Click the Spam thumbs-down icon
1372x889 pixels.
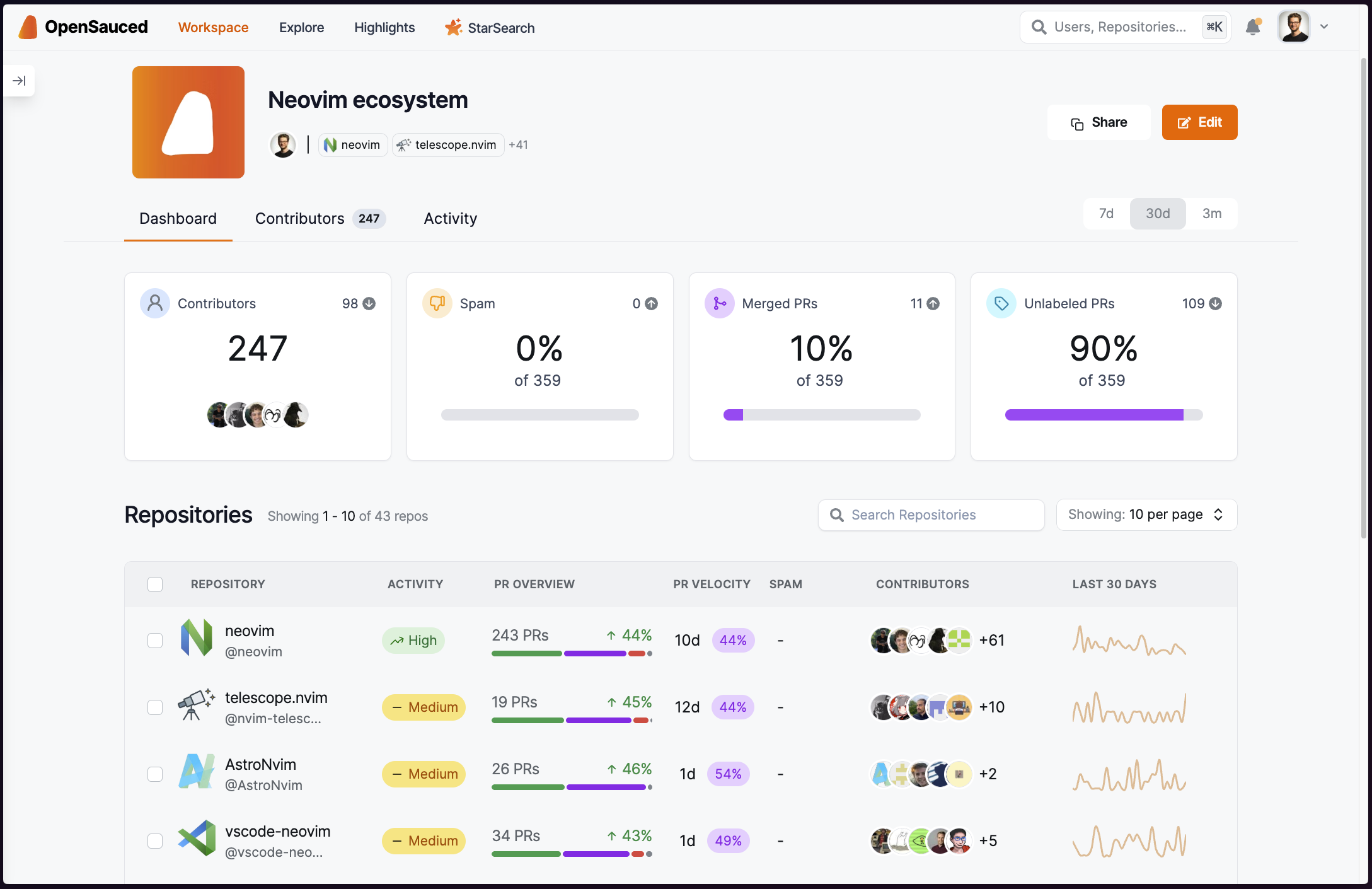point(437,303)
